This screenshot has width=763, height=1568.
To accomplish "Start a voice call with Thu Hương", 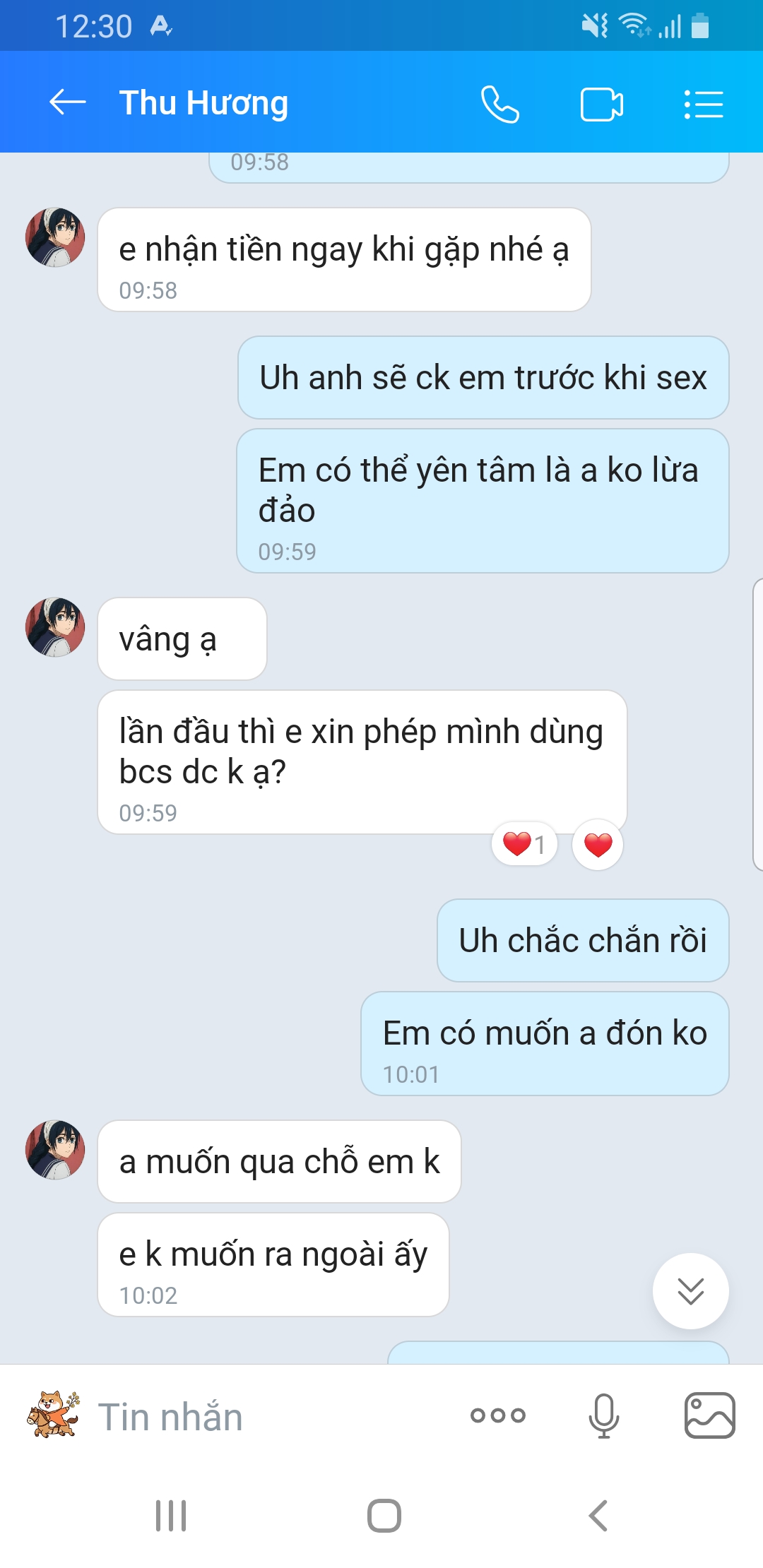I will tap(500, 105).
